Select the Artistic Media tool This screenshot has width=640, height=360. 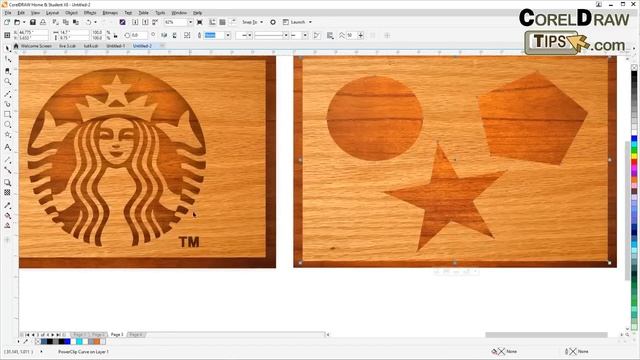[8, 104]
